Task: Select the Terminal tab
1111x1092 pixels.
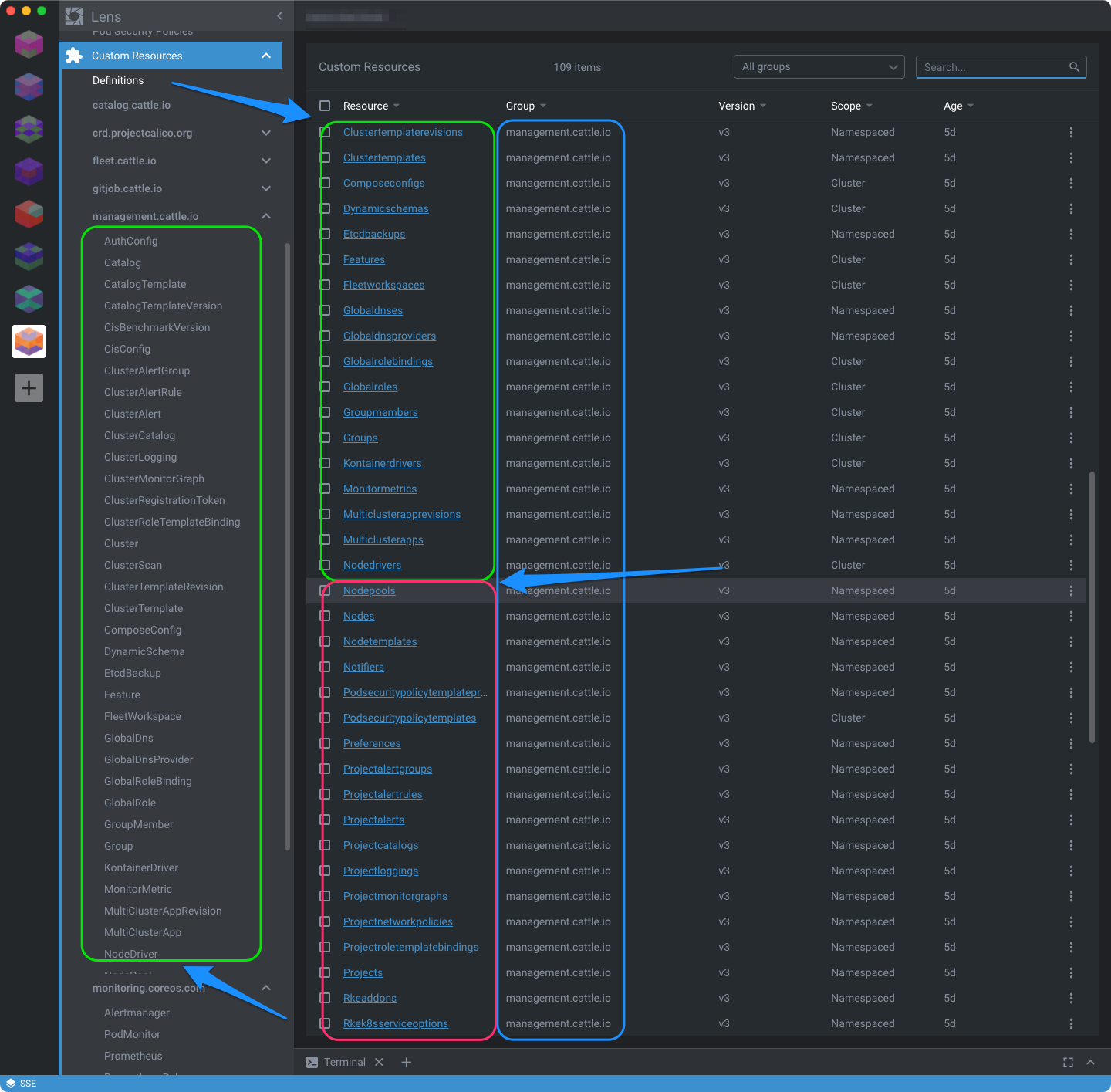Action: pos(345,1062)
